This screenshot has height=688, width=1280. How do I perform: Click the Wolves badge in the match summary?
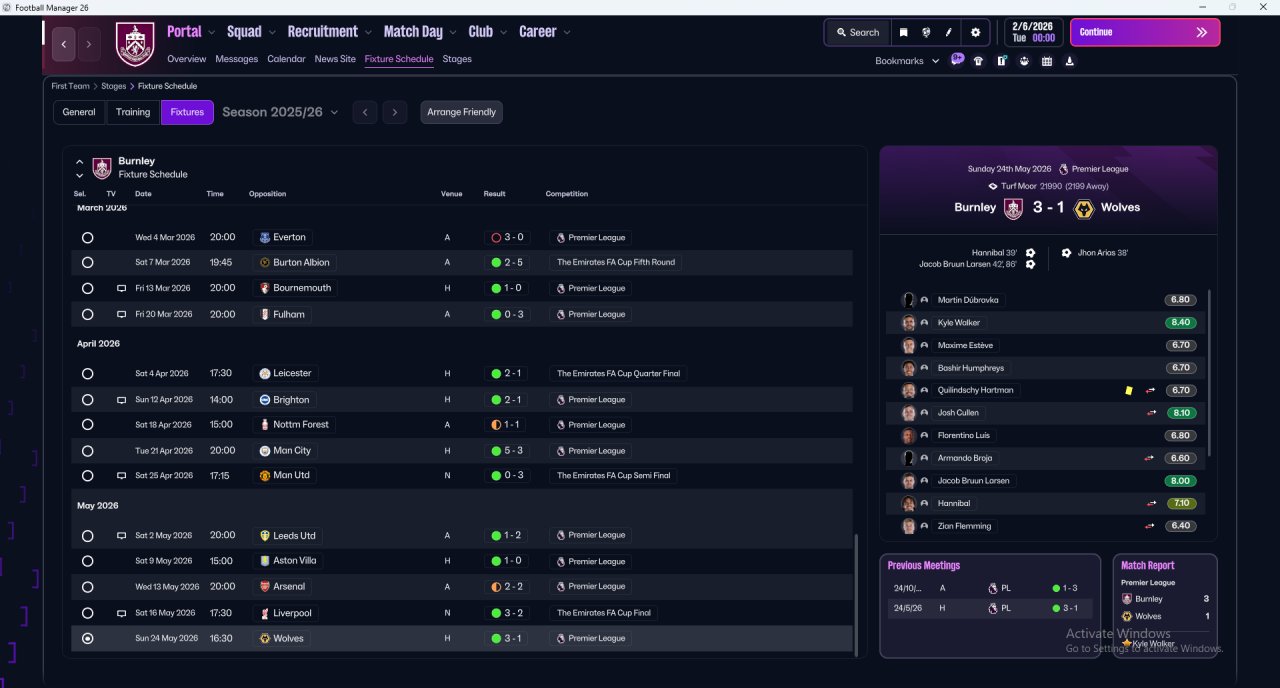(1083, 208)
